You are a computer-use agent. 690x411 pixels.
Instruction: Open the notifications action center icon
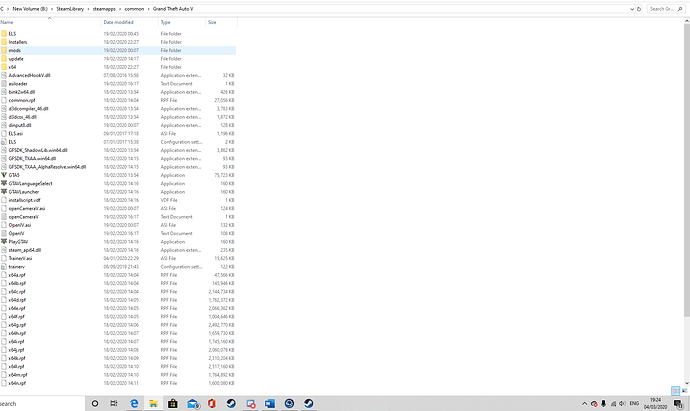click(678, 404)
